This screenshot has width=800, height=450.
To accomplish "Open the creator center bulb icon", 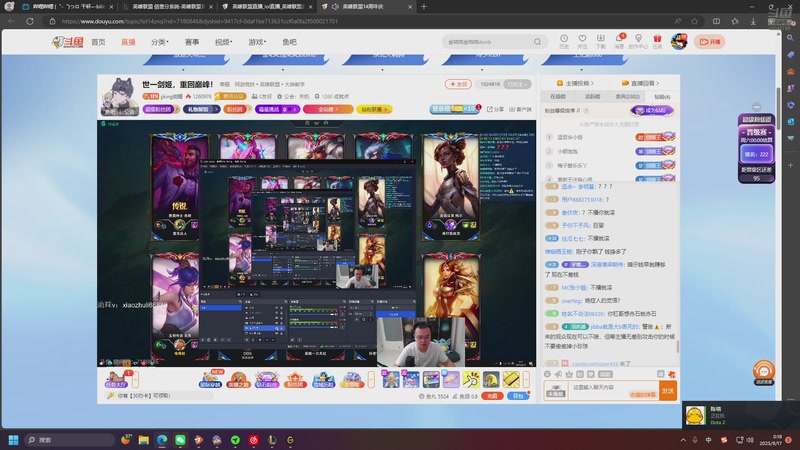I will (x=638, y=41).
